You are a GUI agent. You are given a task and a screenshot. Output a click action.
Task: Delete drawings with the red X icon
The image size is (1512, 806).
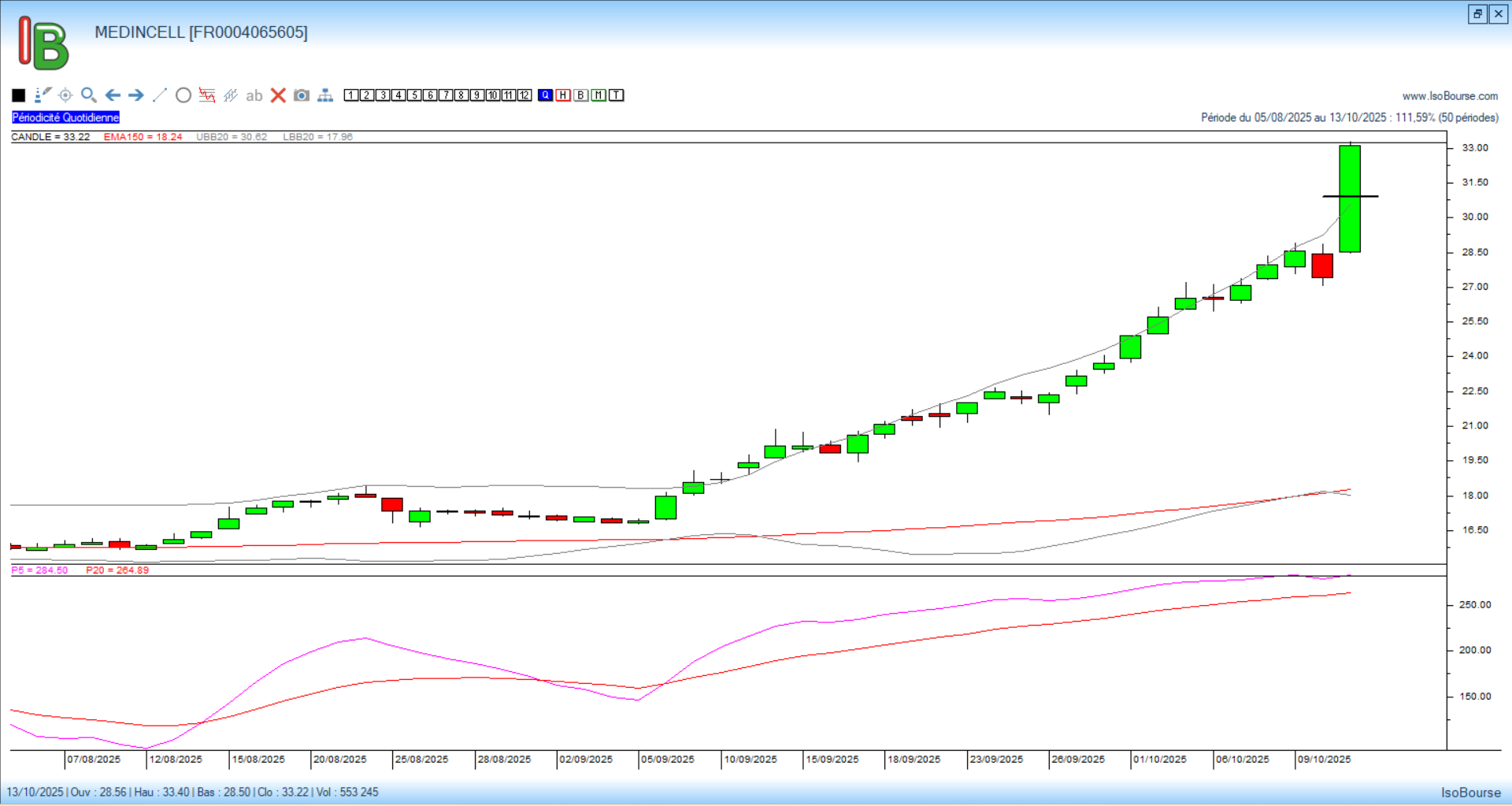pos(278,95)
